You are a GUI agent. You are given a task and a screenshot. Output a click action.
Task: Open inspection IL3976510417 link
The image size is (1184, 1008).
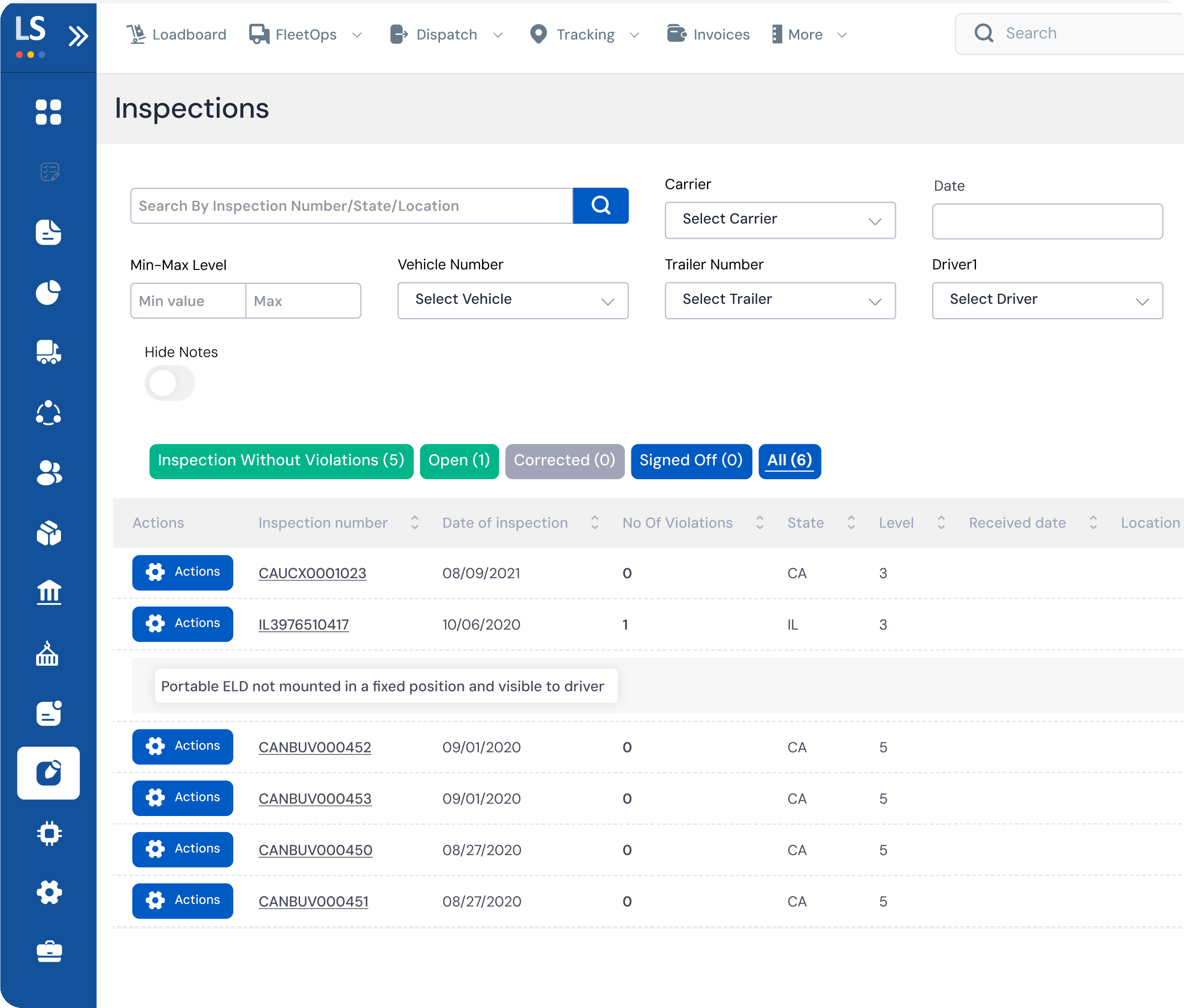(303, 625)
